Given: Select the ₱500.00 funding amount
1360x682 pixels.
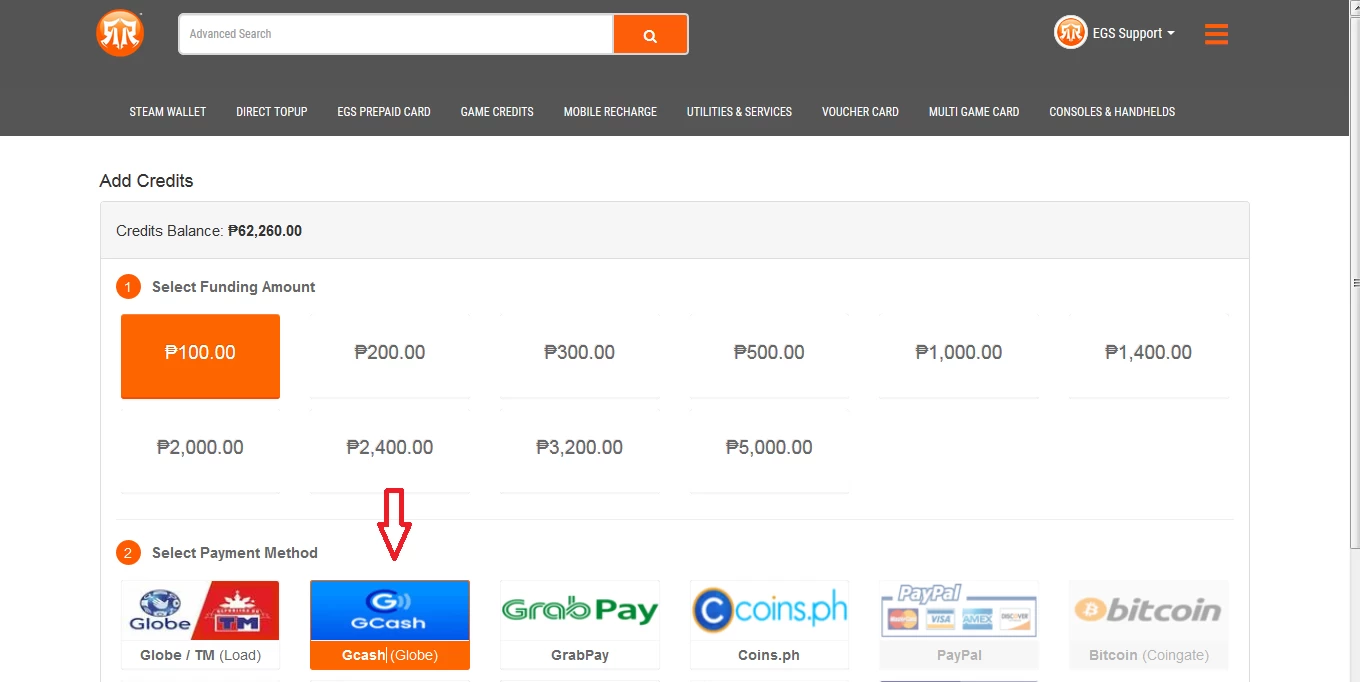Looking at the screenshot, I should click(x=769, y=356).
